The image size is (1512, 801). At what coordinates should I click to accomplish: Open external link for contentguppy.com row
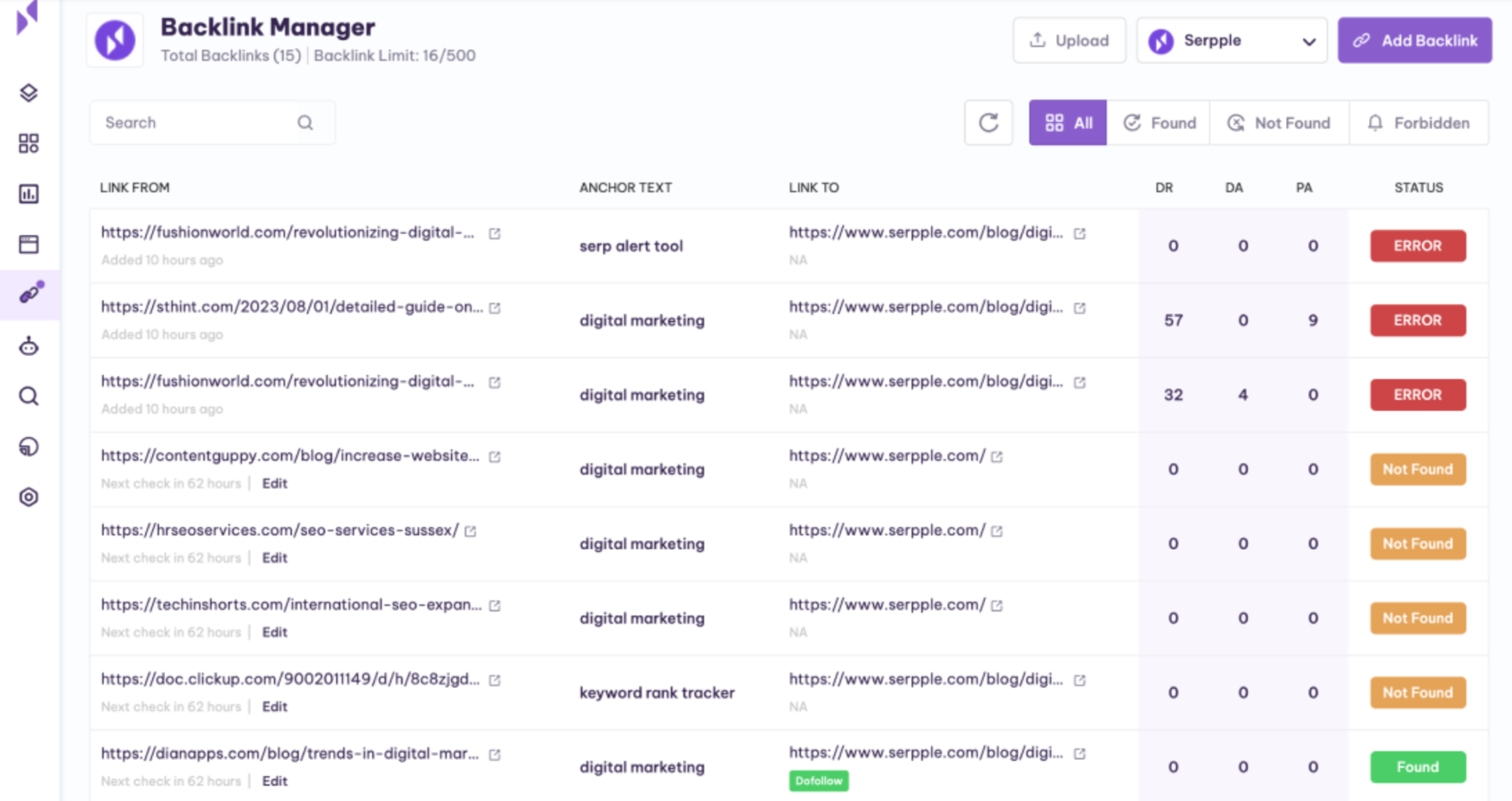pyautogui.click(x=495, y=457)
